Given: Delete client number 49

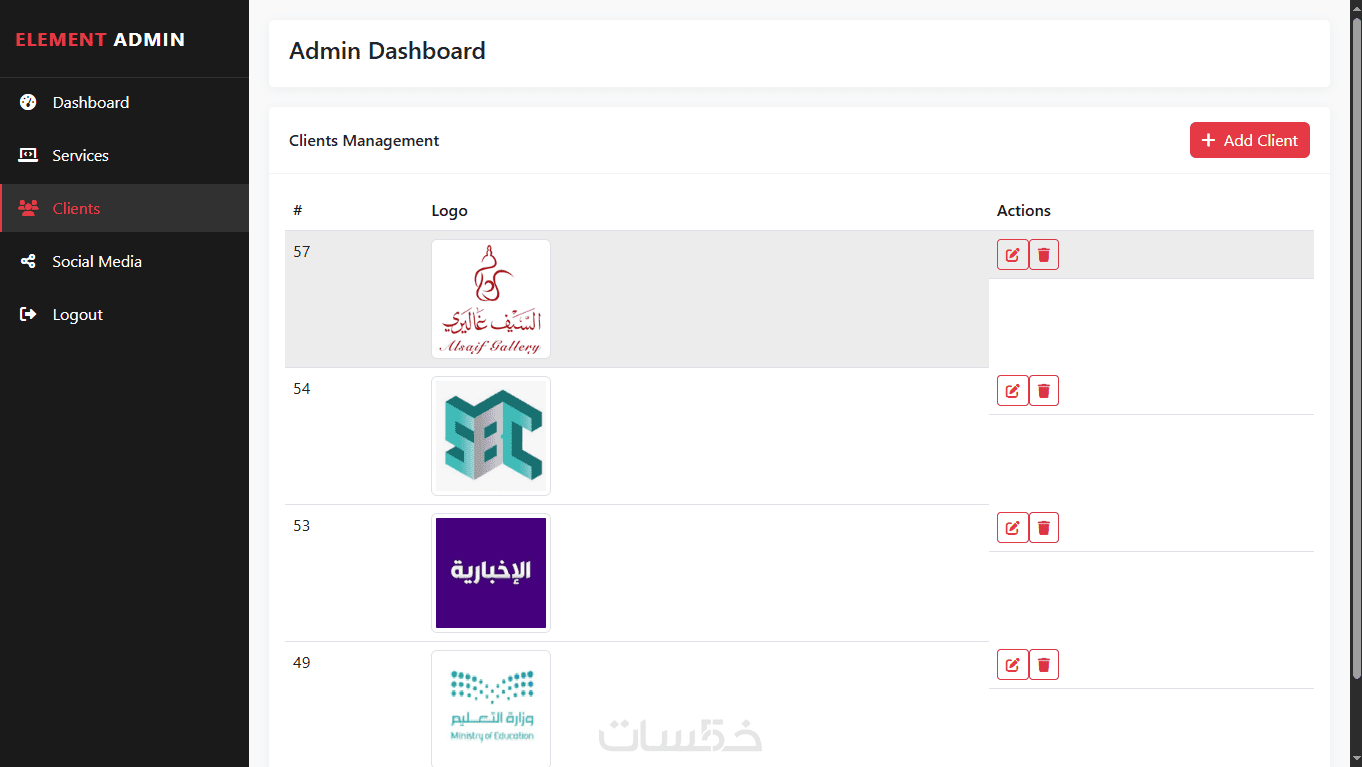Looking at the screenshot, I should pyautogui.click(x=1044, y=665).
